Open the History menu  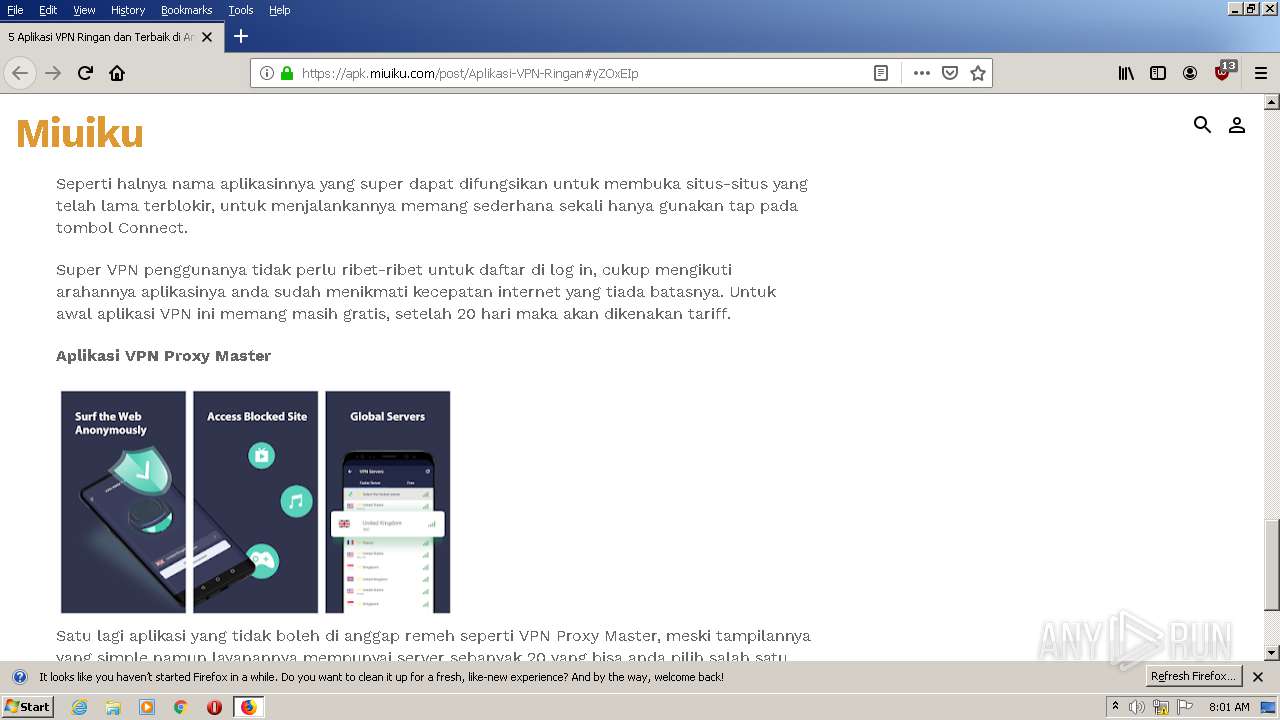pyautogui.click(x=128, y=10)
